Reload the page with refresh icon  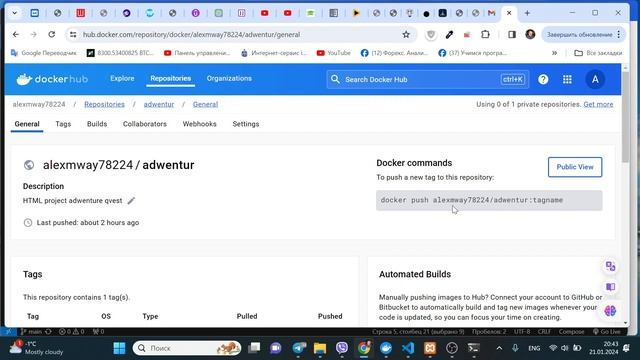51,35
